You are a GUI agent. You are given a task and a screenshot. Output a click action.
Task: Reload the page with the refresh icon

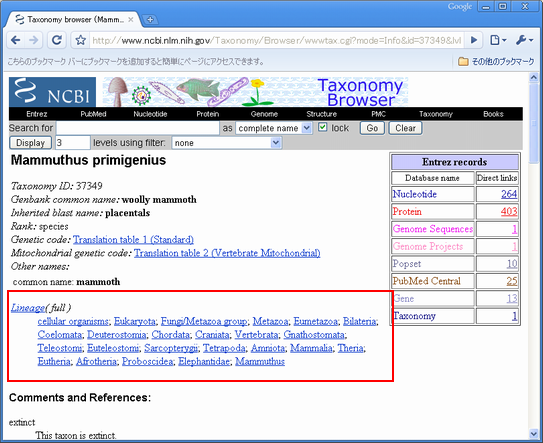[x=57, y=41]
